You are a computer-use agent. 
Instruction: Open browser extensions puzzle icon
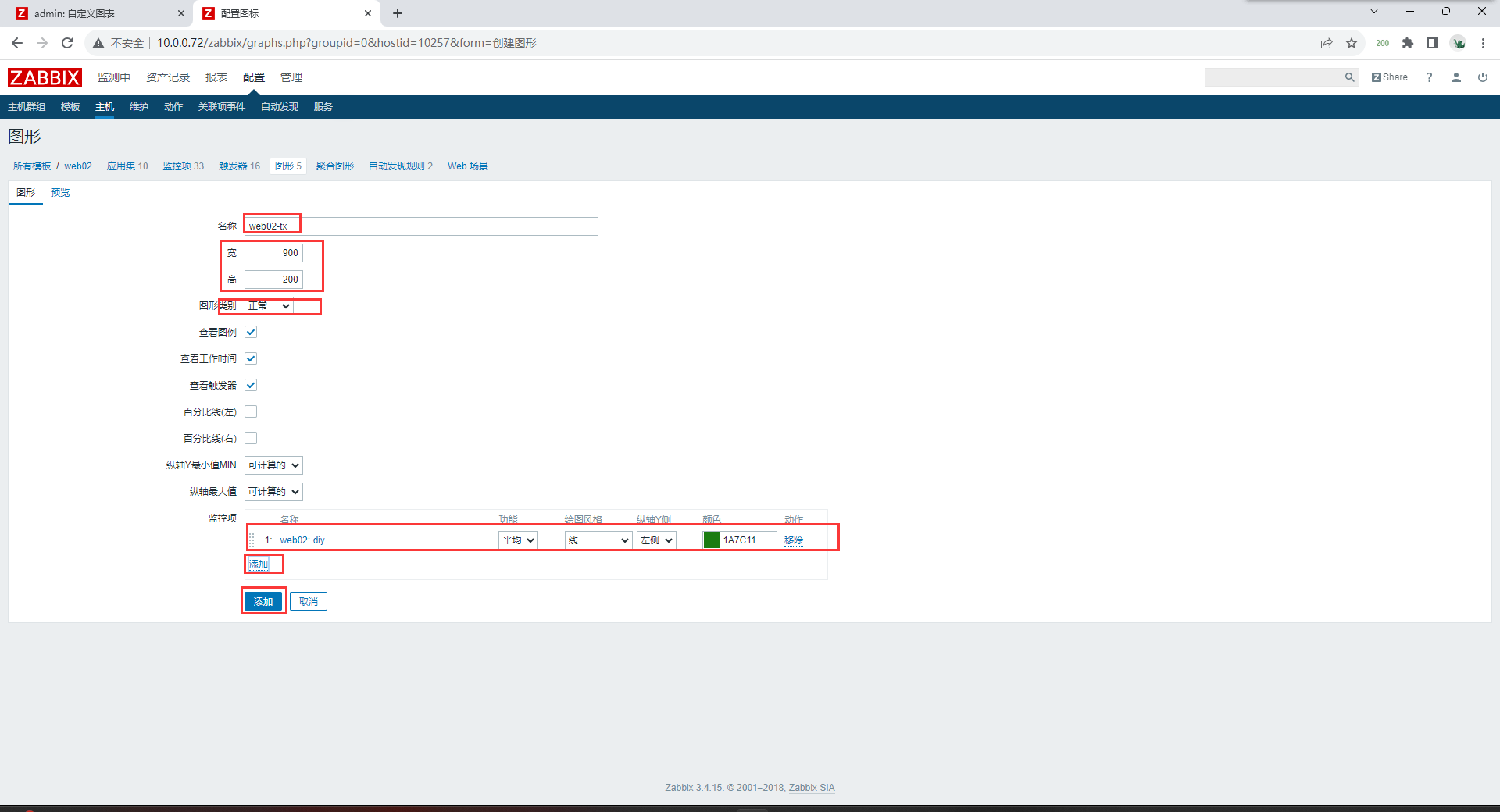tap(1407, 43)
